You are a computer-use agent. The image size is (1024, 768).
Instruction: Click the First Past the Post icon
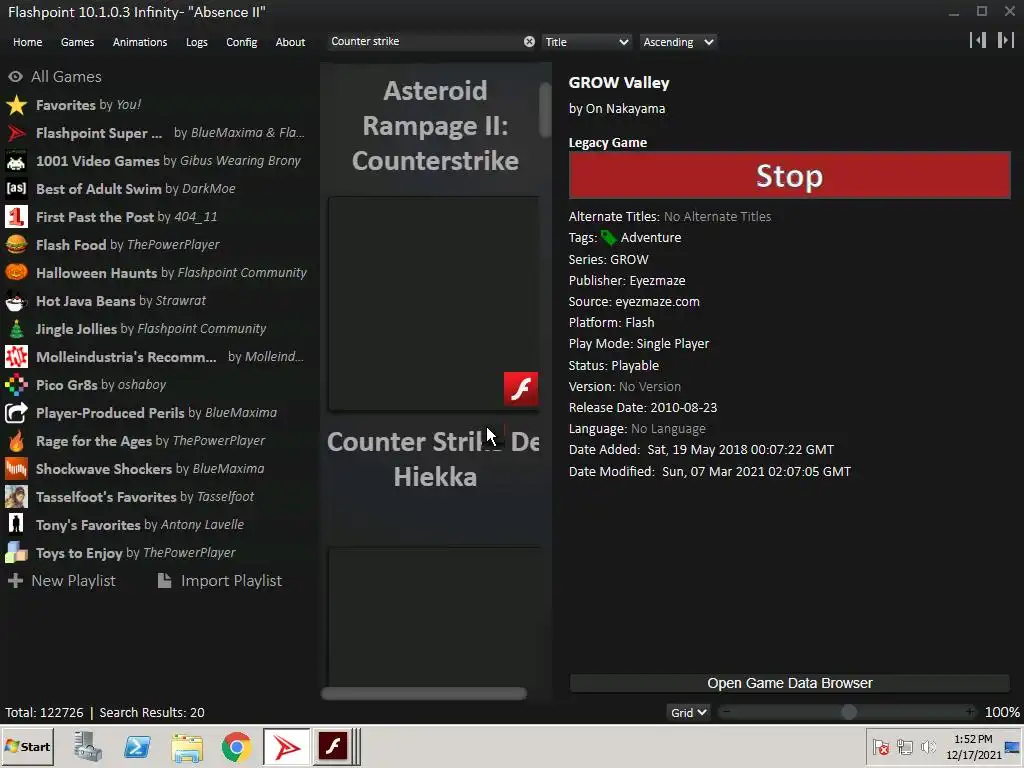(16, 217)
